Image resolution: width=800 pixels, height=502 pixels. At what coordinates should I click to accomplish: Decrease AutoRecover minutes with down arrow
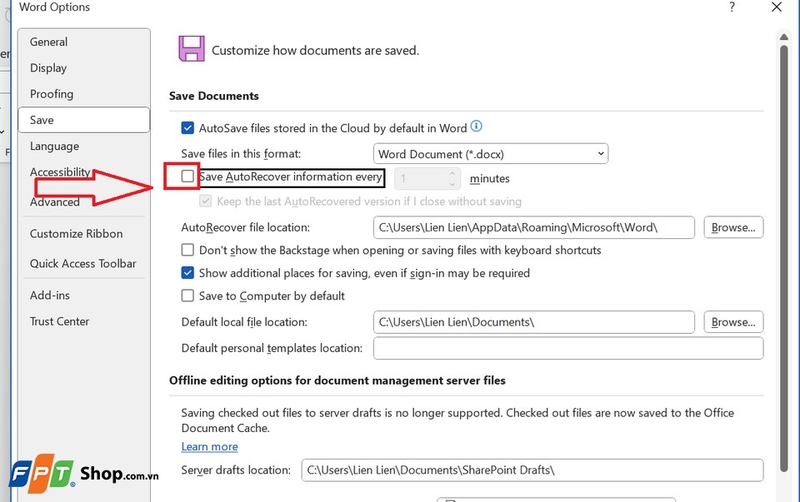tap(452, 184)
